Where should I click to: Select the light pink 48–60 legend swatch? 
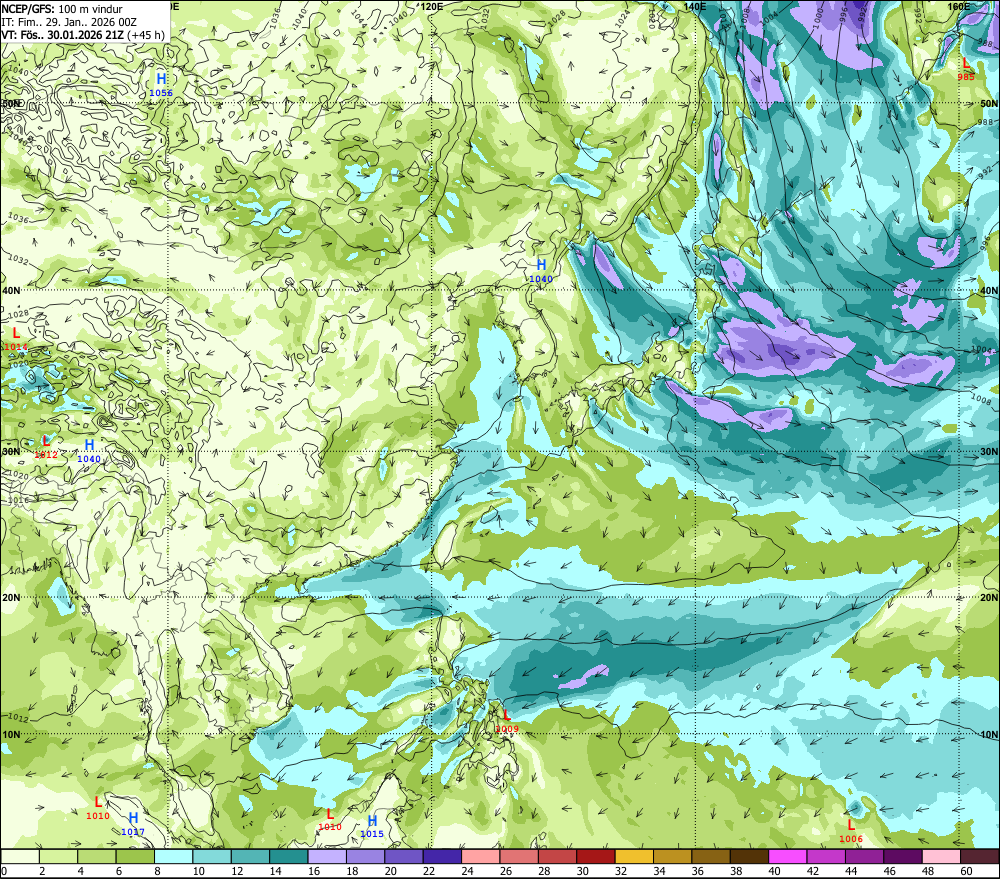(x=941, y=856)
